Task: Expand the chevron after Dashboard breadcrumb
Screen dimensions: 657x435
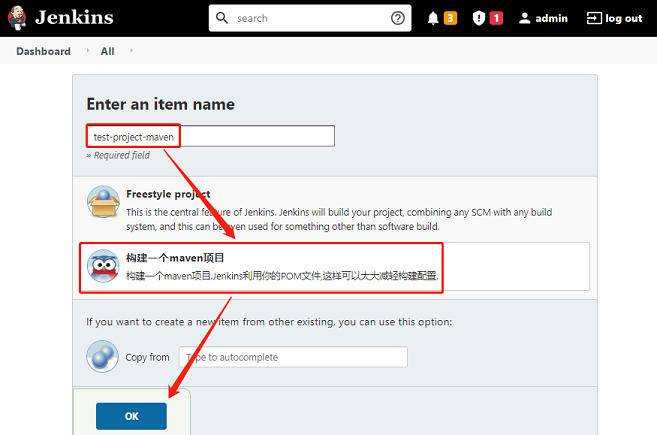Action: tap(86, 51)
